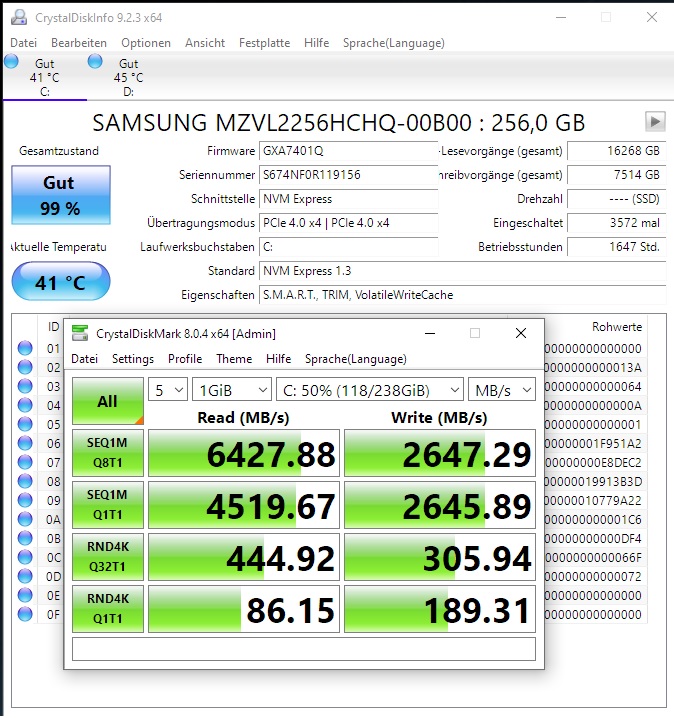Viewport: 674px width, 718px height.
Task: Click status dot for attribute ID 0E
Action: (25, 595)
